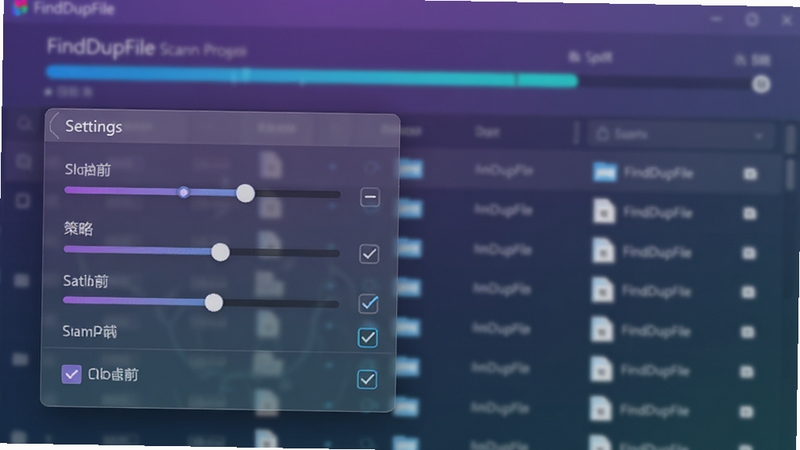The width and height of the screenshot is (800, 450).
Task: Click the chevron arrow of the header dropdown
Action: (x=759, y=136)
